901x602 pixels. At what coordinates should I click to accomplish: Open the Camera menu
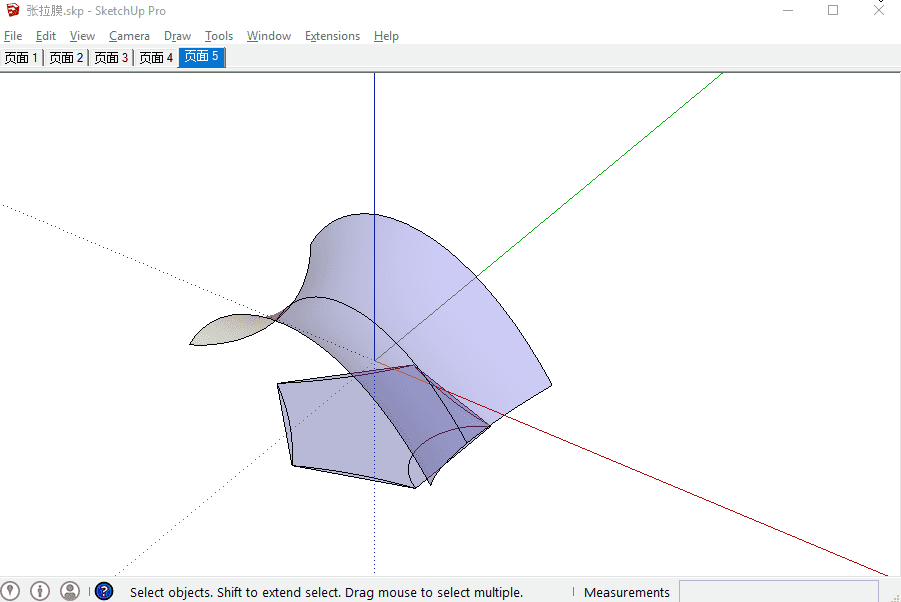point(129,36)
